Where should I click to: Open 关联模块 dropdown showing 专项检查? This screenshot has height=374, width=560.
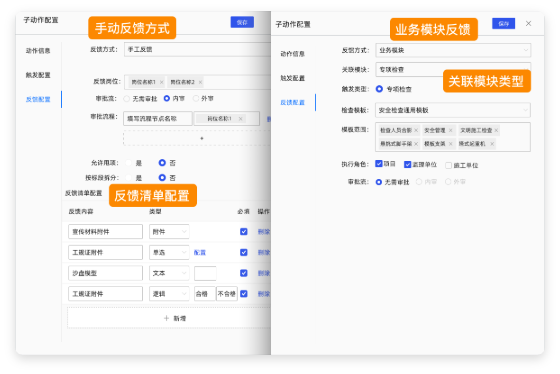tap(453, 69)
